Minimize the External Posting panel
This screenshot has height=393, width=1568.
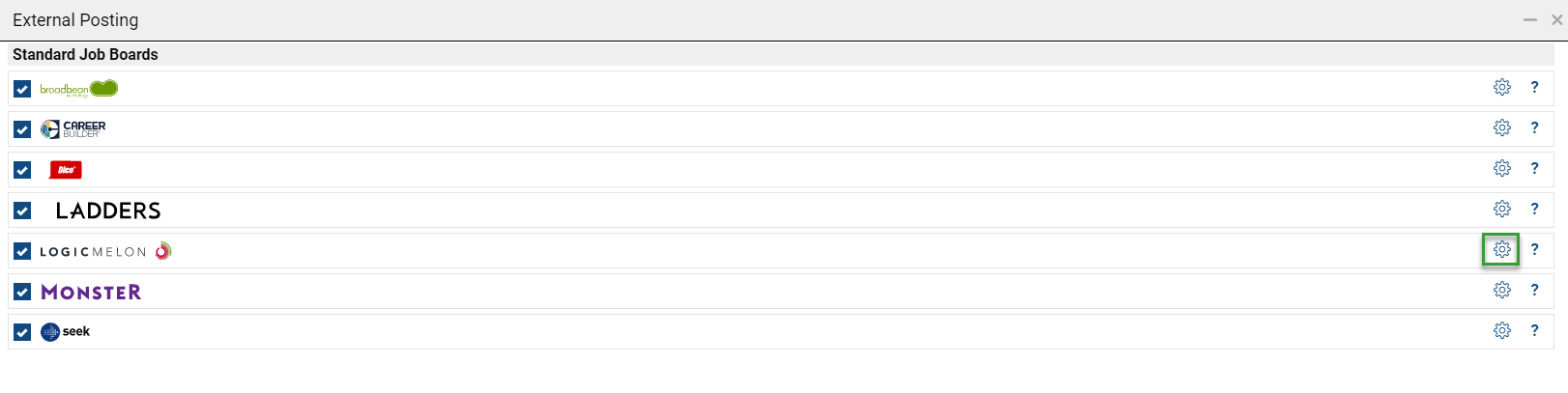click(1530, 19)
